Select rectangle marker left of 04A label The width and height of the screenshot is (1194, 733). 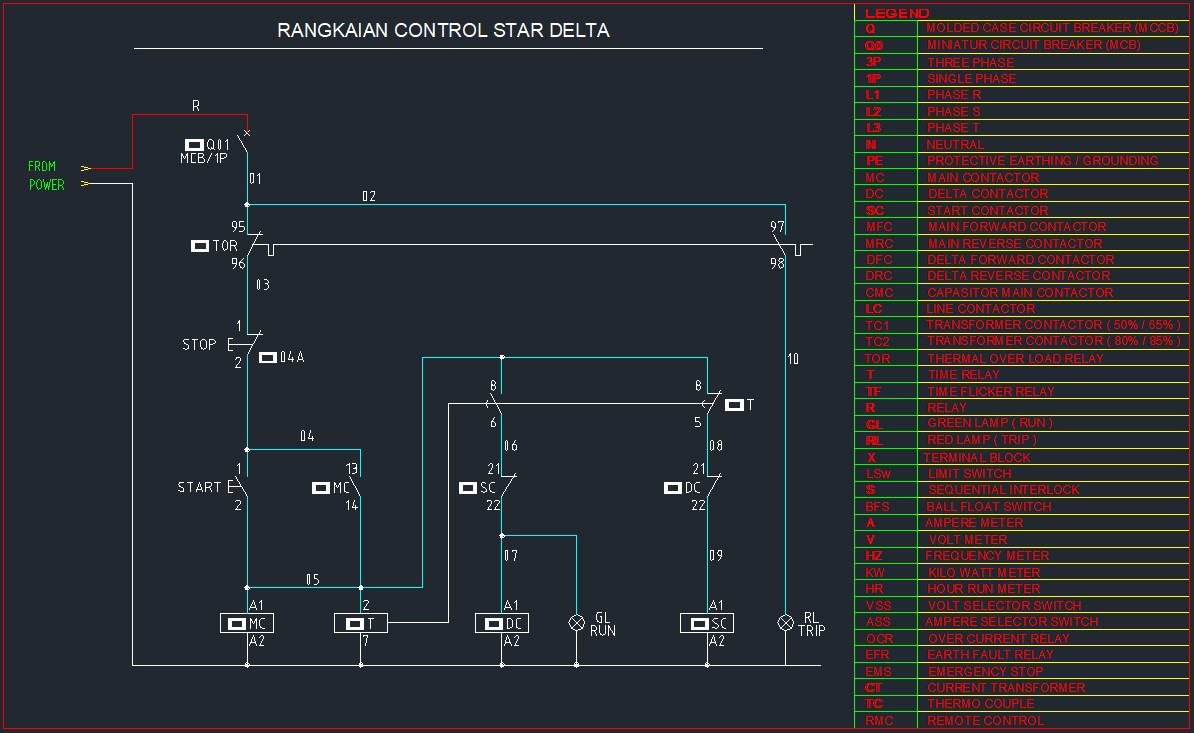point(268,357)
